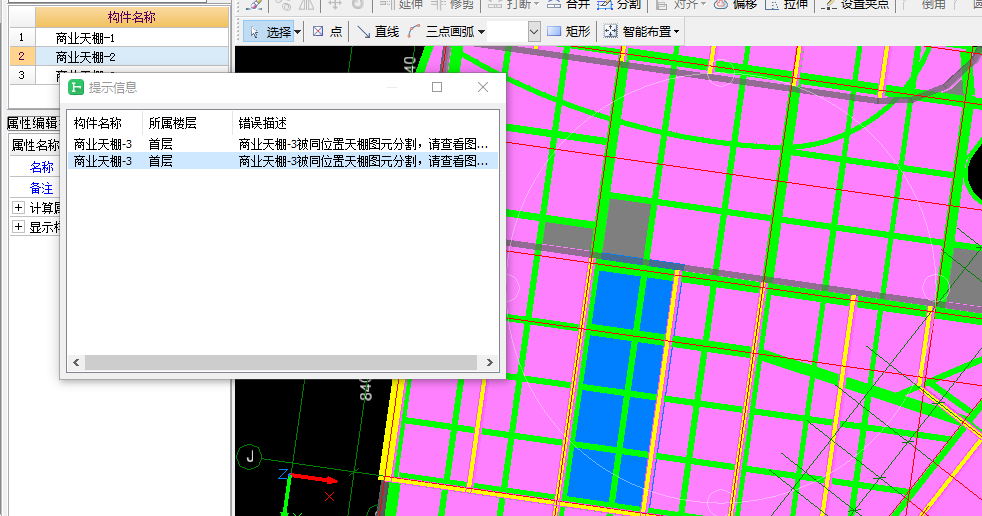This screenshot has width=982, height=516.
Task: Select first 商业天棚-3 error row
Action: coord(282,144)
